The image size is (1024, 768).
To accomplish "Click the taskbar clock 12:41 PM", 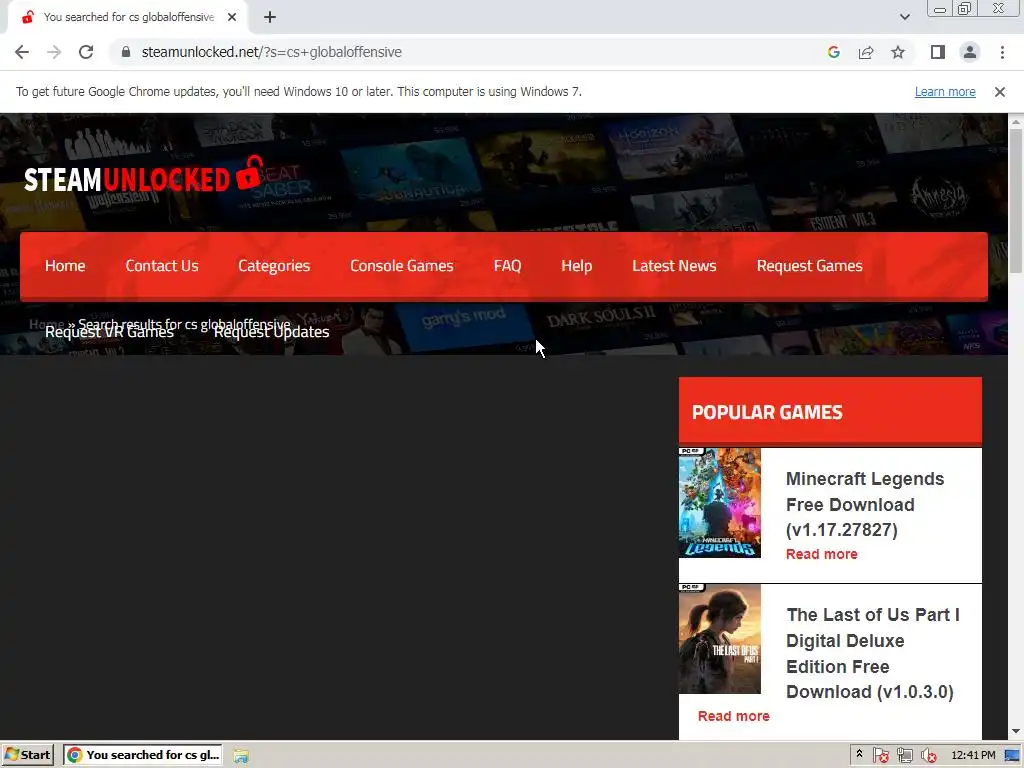I will coord(973,755).
